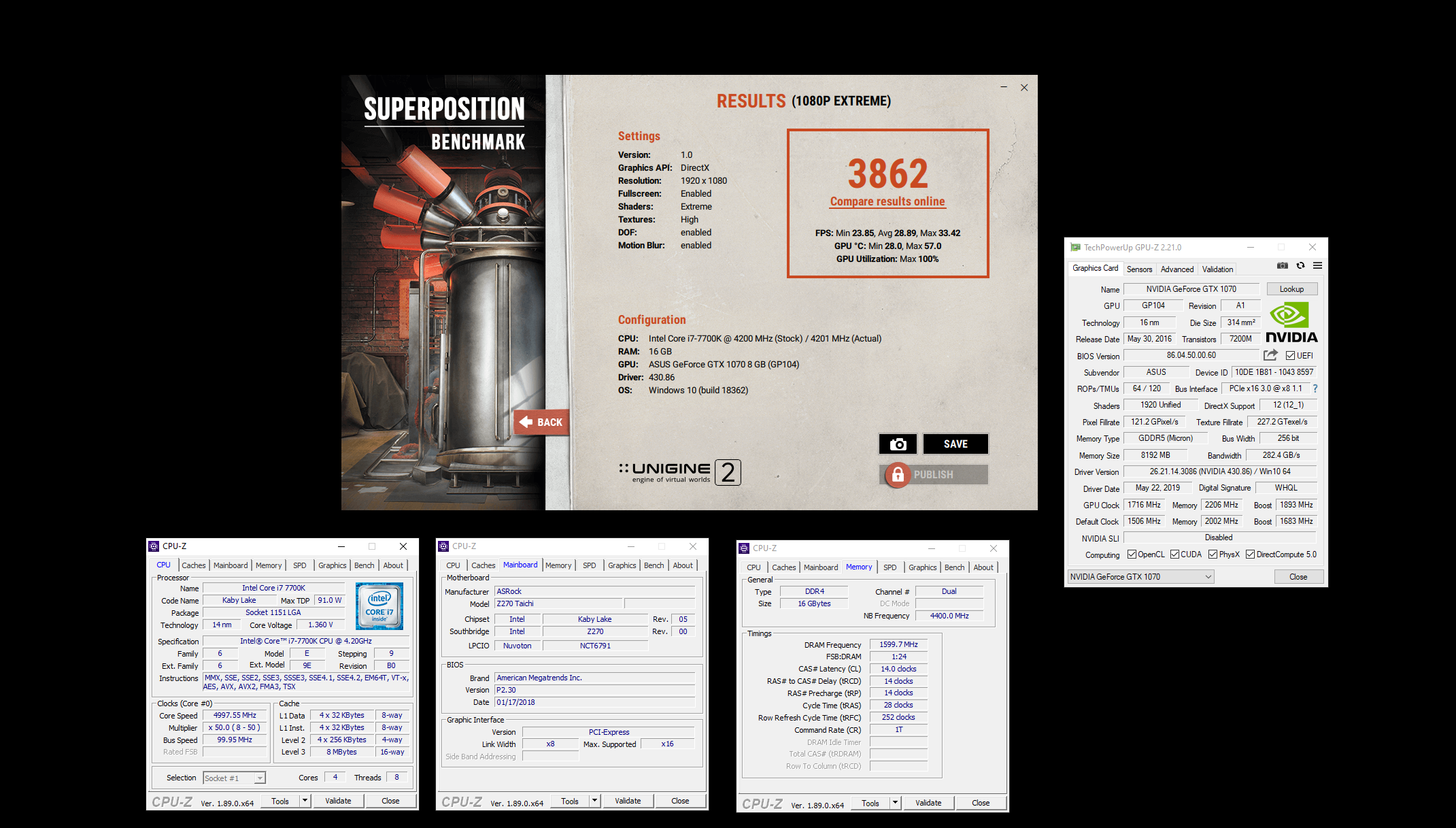This screenshot has height=828, width=1456.
Task: Click the NB Frequency value 4400.0 MHz
Action: (x=949, y=616)
